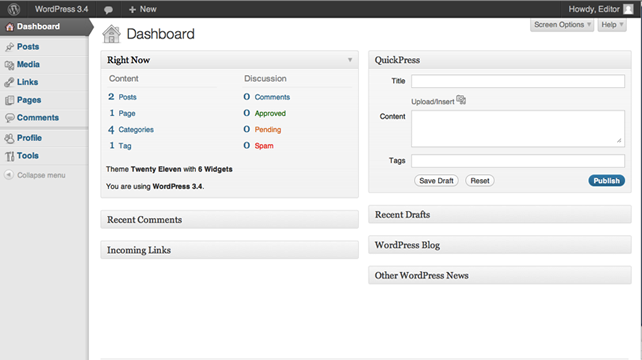642x360 pixels.
Task: Open the green Approved comments link
Action: (270, 113)
